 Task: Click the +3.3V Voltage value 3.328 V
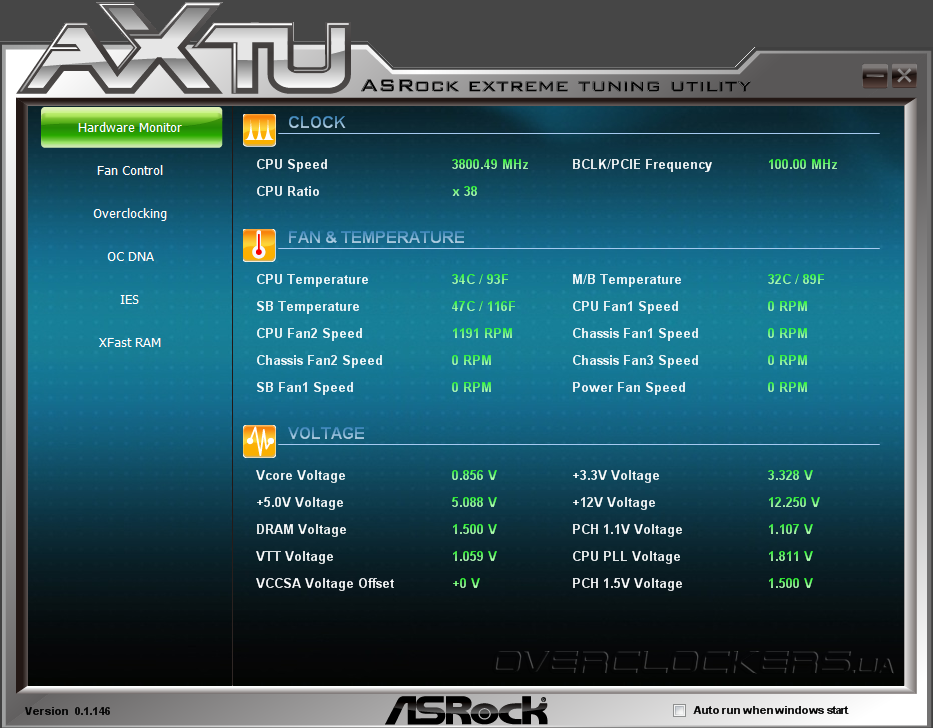[790, 475]
